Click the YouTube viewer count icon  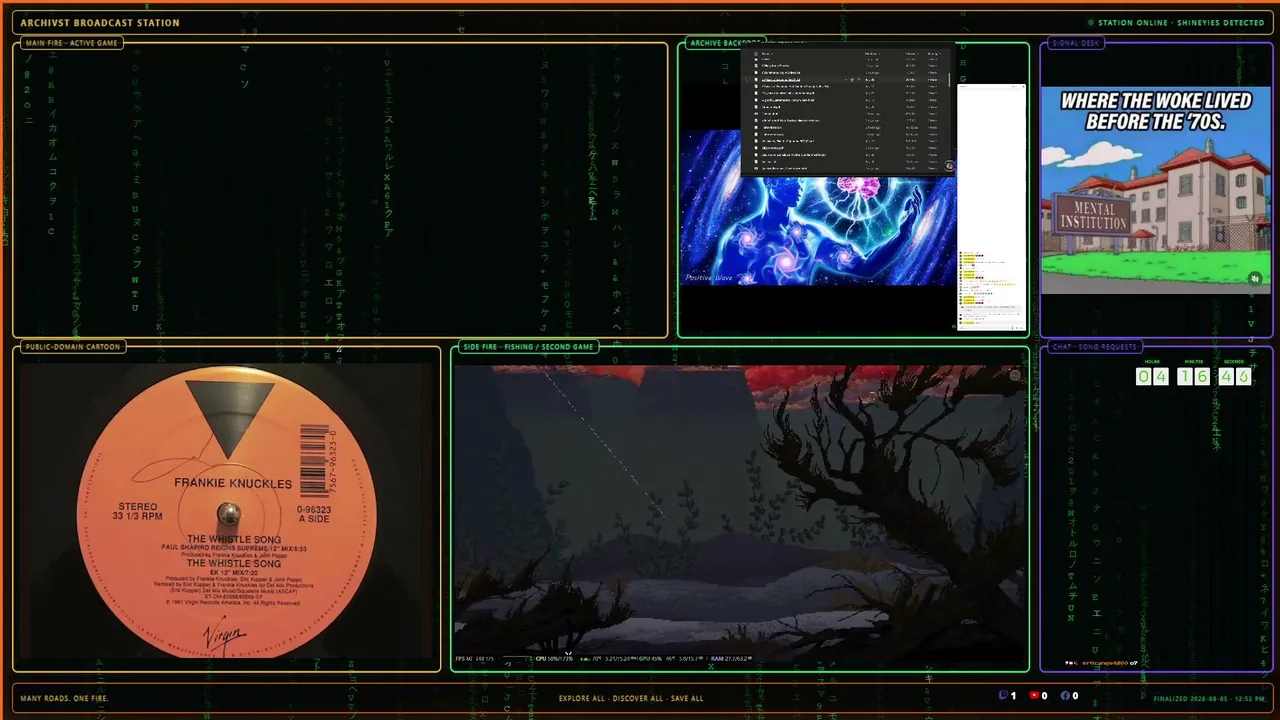(x=1034, y=696)
